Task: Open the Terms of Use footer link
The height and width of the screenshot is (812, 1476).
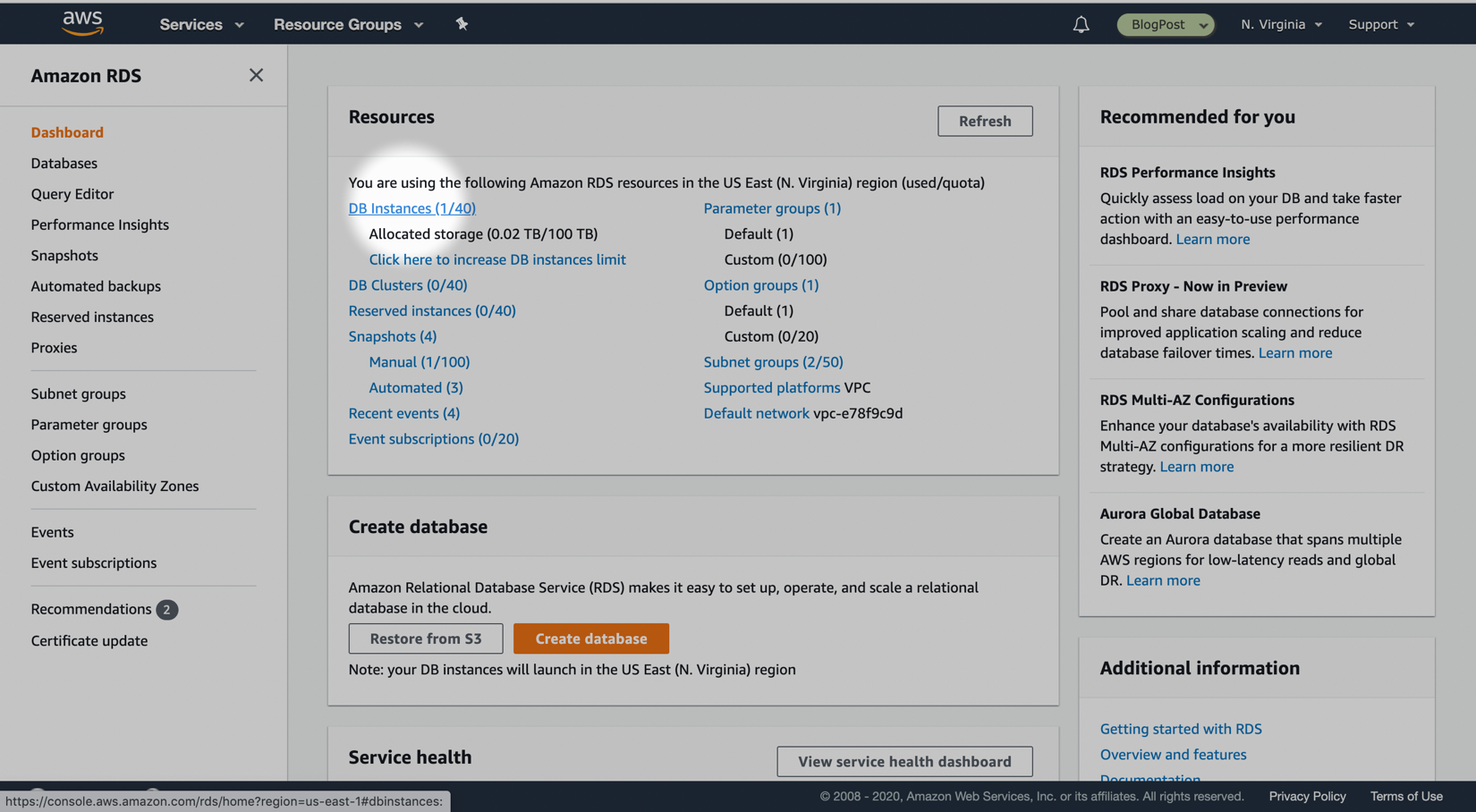Action: click(x=1406, y=796)
